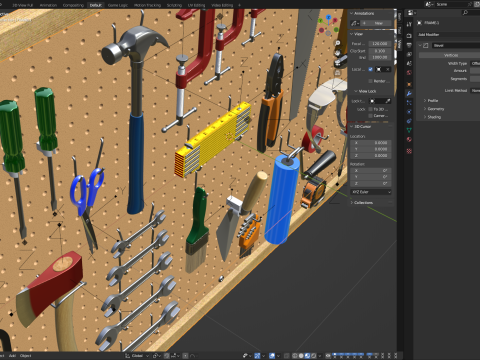The width and height of the screenshot is (480, 360).
Task: Open the Material properties tab
Action: coord(409,139)
